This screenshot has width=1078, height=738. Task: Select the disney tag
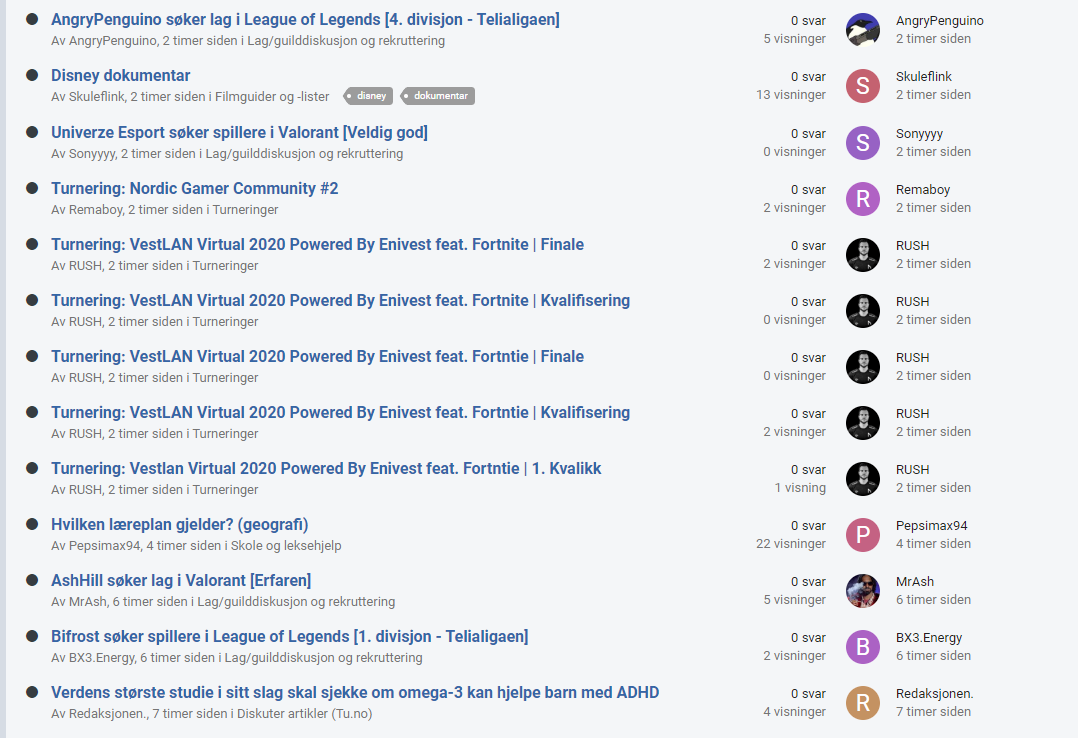coord(368,96)
